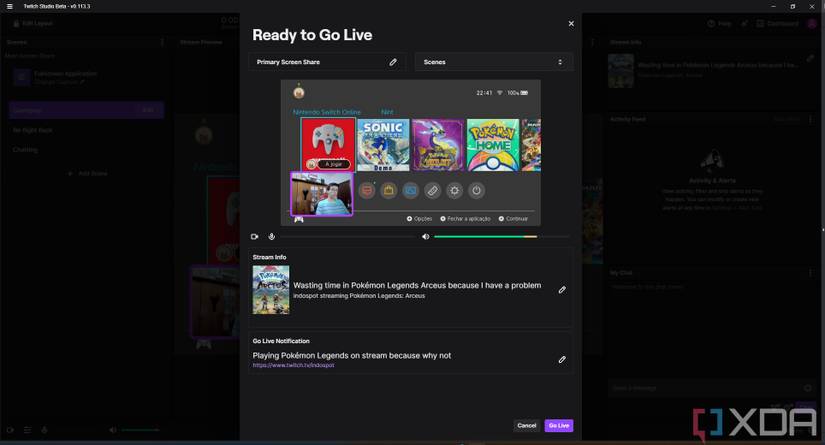The width and height of the screenshot is (825, 445).
Task: Open the Scenes dropdown in dialog
Action: pyautogui.click(x=494, y=62)
